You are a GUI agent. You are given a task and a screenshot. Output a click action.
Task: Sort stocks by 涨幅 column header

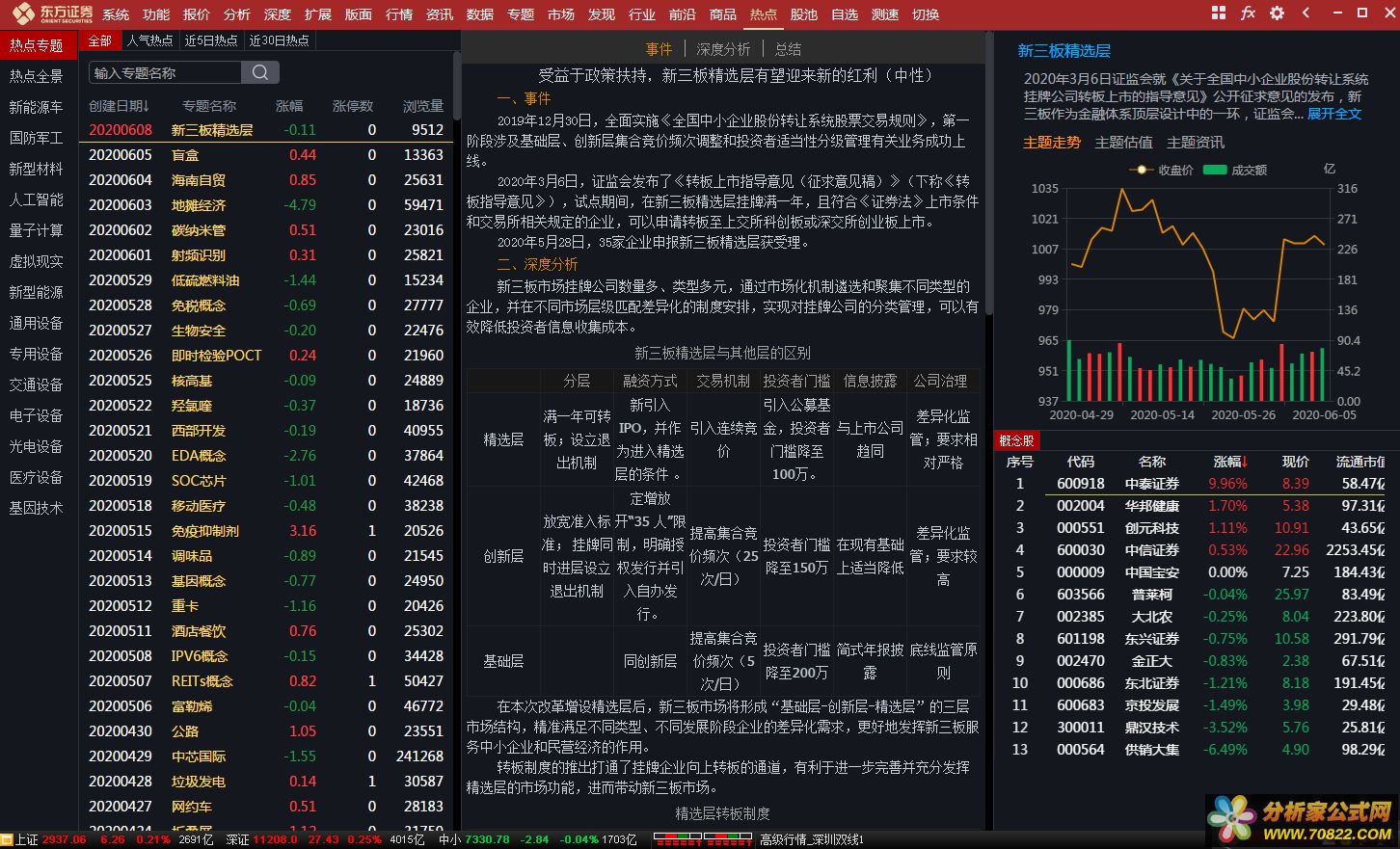[x=1230, y=462]
